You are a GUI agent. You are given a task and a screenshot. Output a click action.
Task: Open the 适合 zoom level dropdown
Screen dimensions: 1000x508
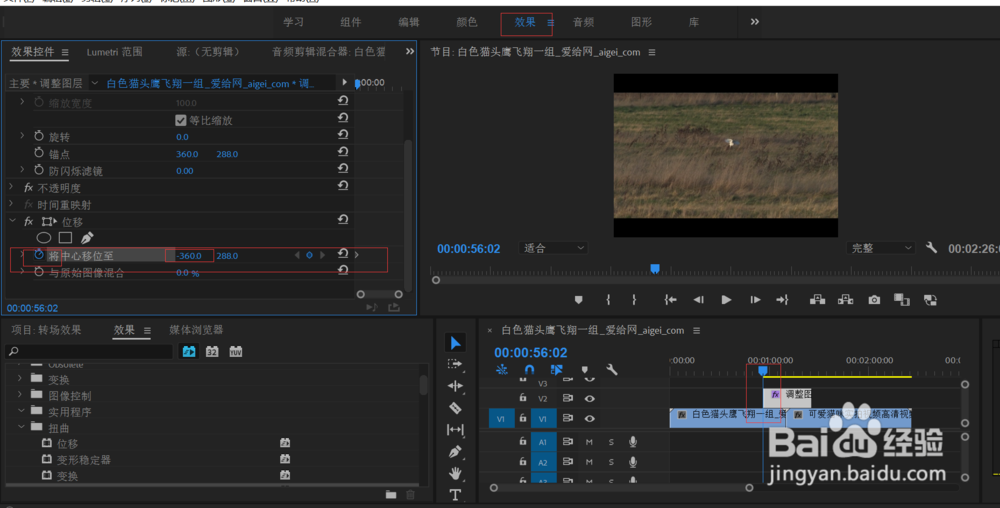(552, 248)
